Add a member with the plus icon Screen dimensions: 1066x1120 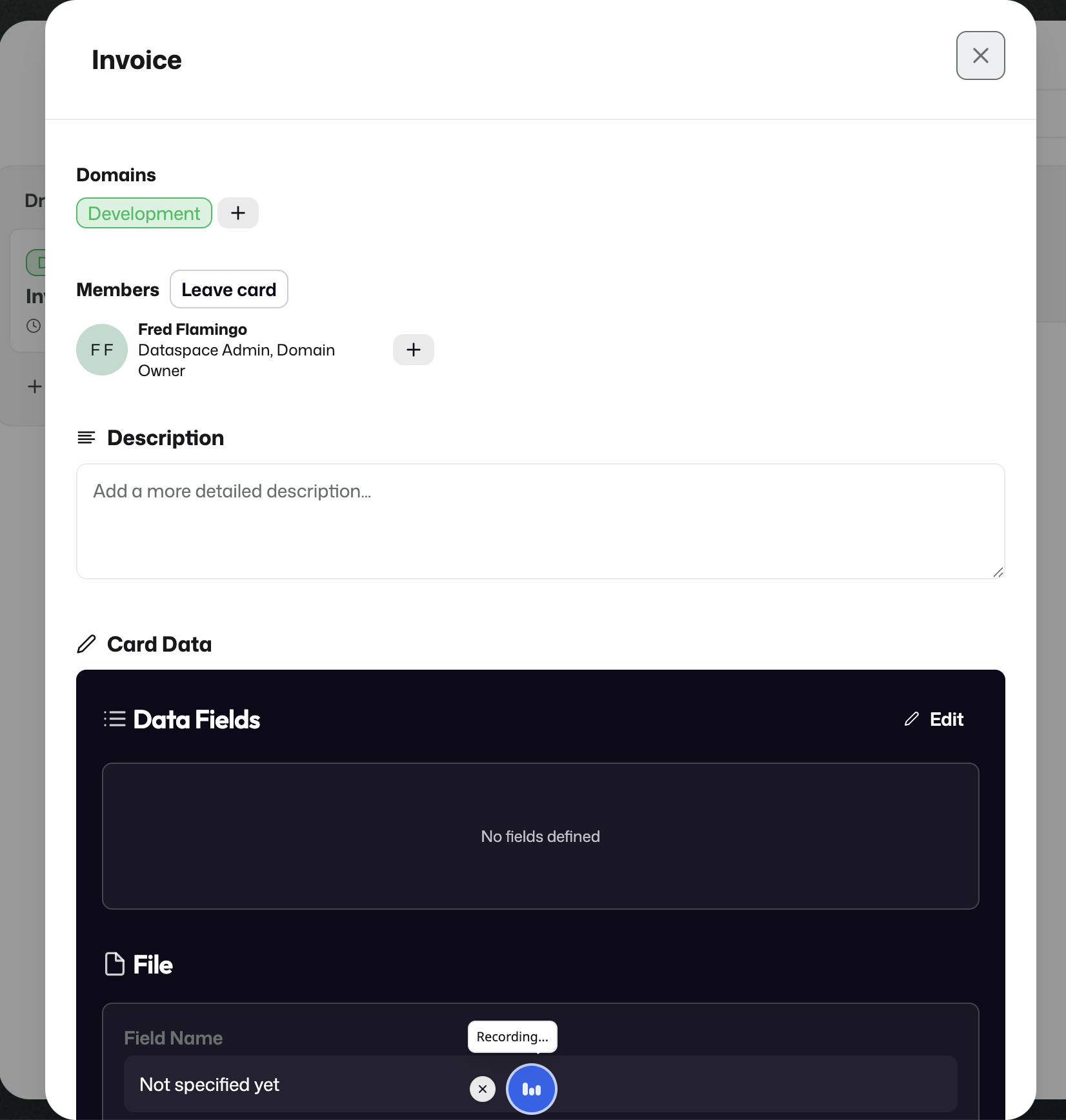point(414,350)
